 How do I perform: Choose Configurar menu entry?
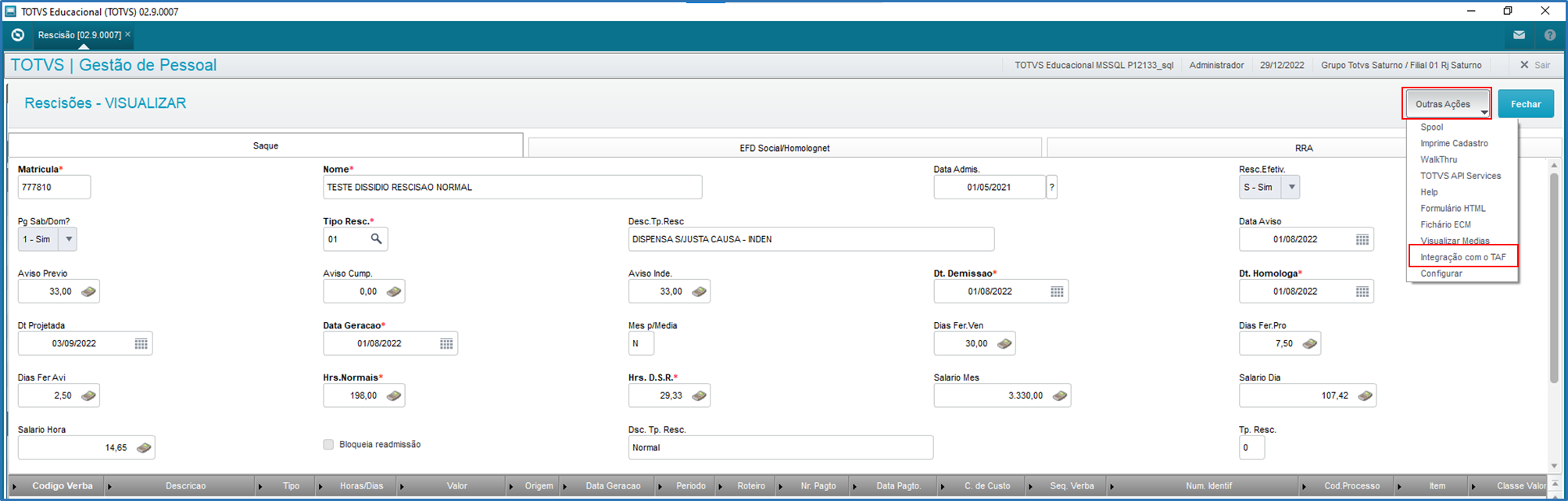click(1441, 274)
